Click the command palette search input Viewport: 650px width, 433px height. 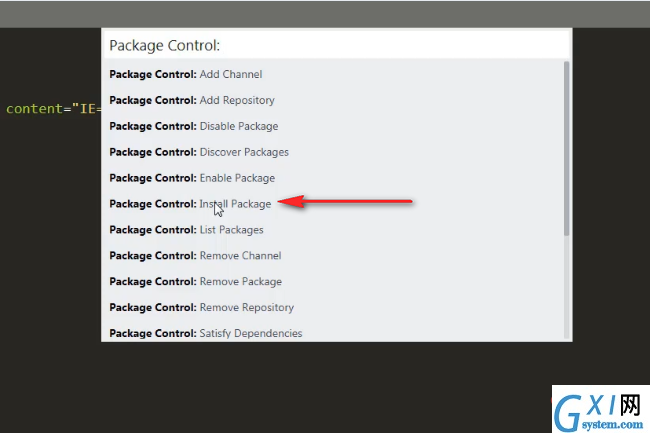pyautogui.click(x=337, y=45)
